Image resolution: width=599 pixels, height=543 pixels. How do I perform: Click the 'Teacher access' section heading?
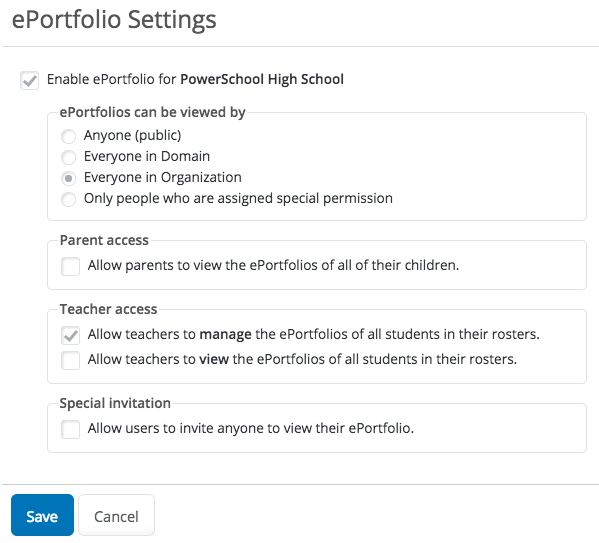(108, 309)
